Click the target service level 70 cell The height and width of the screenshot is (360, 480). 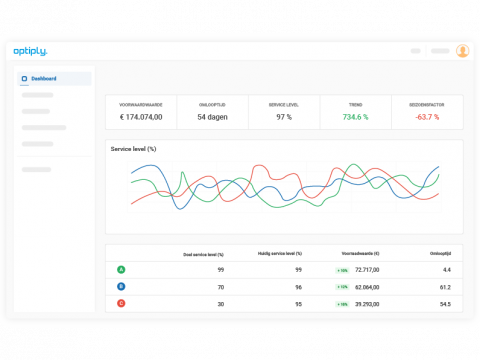[x=221, y=287]
